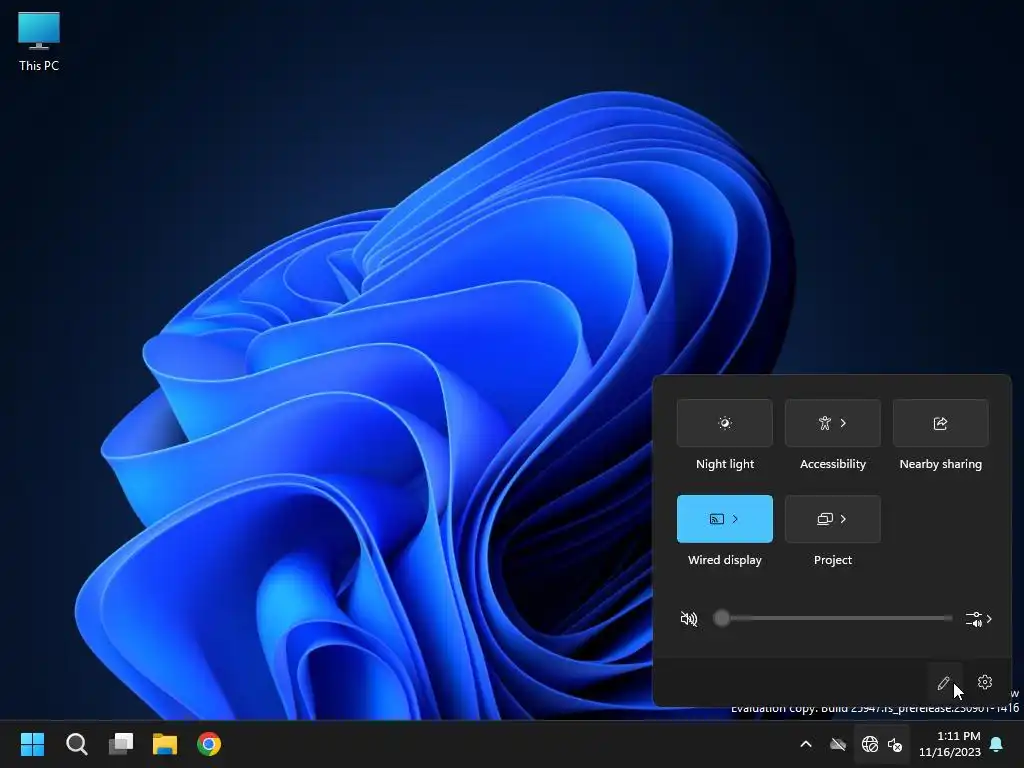Edit quick settings with pencil icon
The height and width of the screenshot is (768, 1024).
[944, 682]
